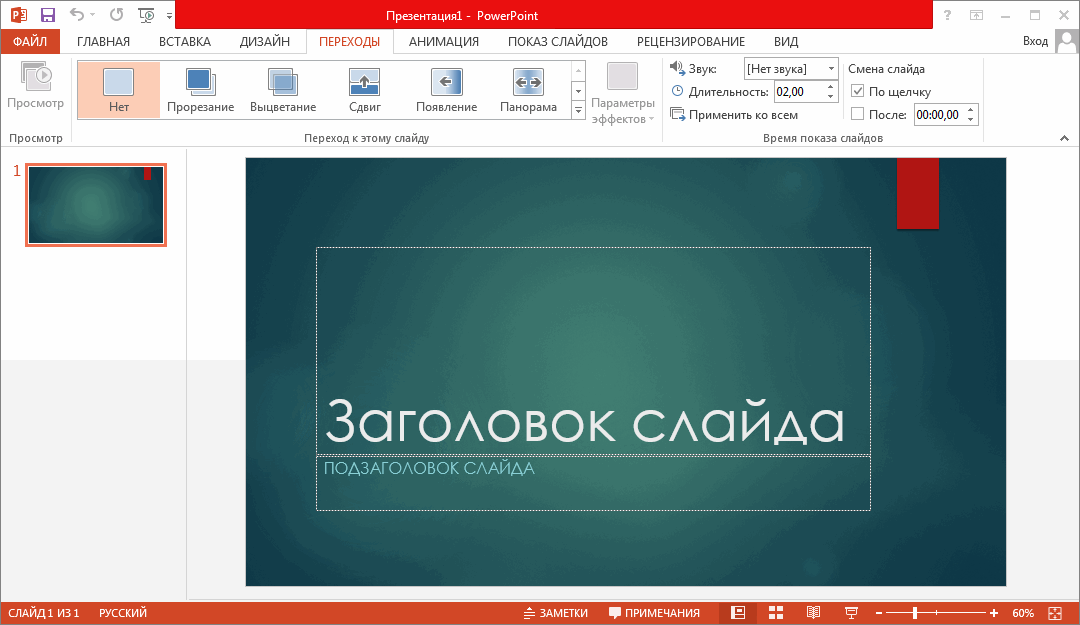This screenshot has width=1080, height=625.
Task: Open reading view from status bar
Action: pyautogui.click(x=813, y=612)
